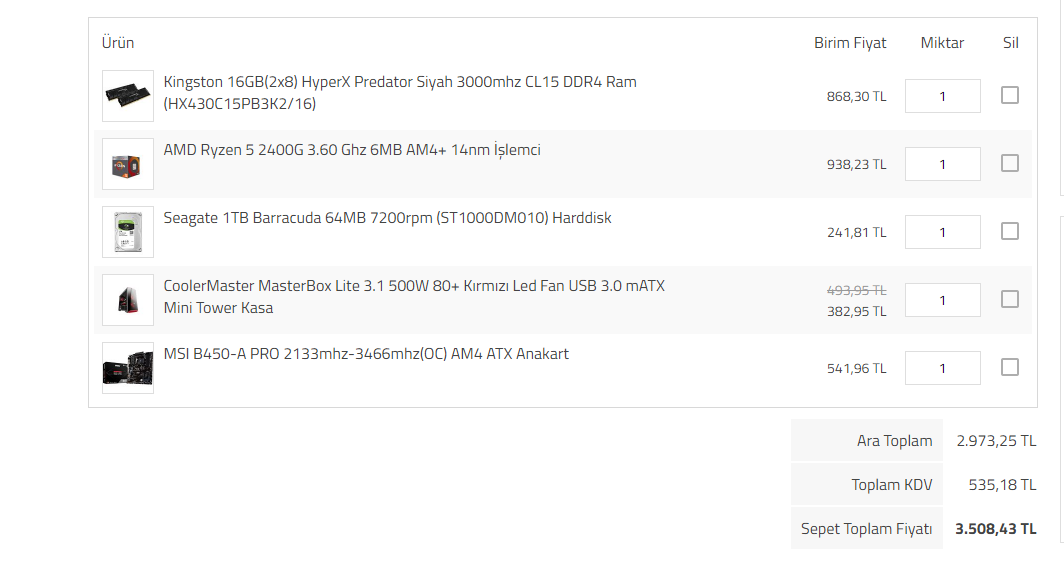Tick the delete checkbox for Kingston RAM
Screen dimensions: 1064x563
pos(1010,95)
